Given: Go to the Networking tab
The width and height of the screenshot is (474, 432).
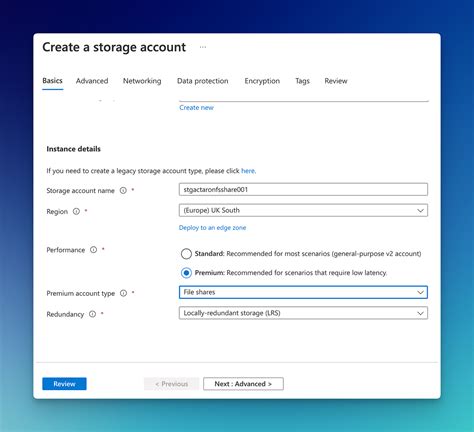Looking at the screenshot, I should (x=142, y=81).
